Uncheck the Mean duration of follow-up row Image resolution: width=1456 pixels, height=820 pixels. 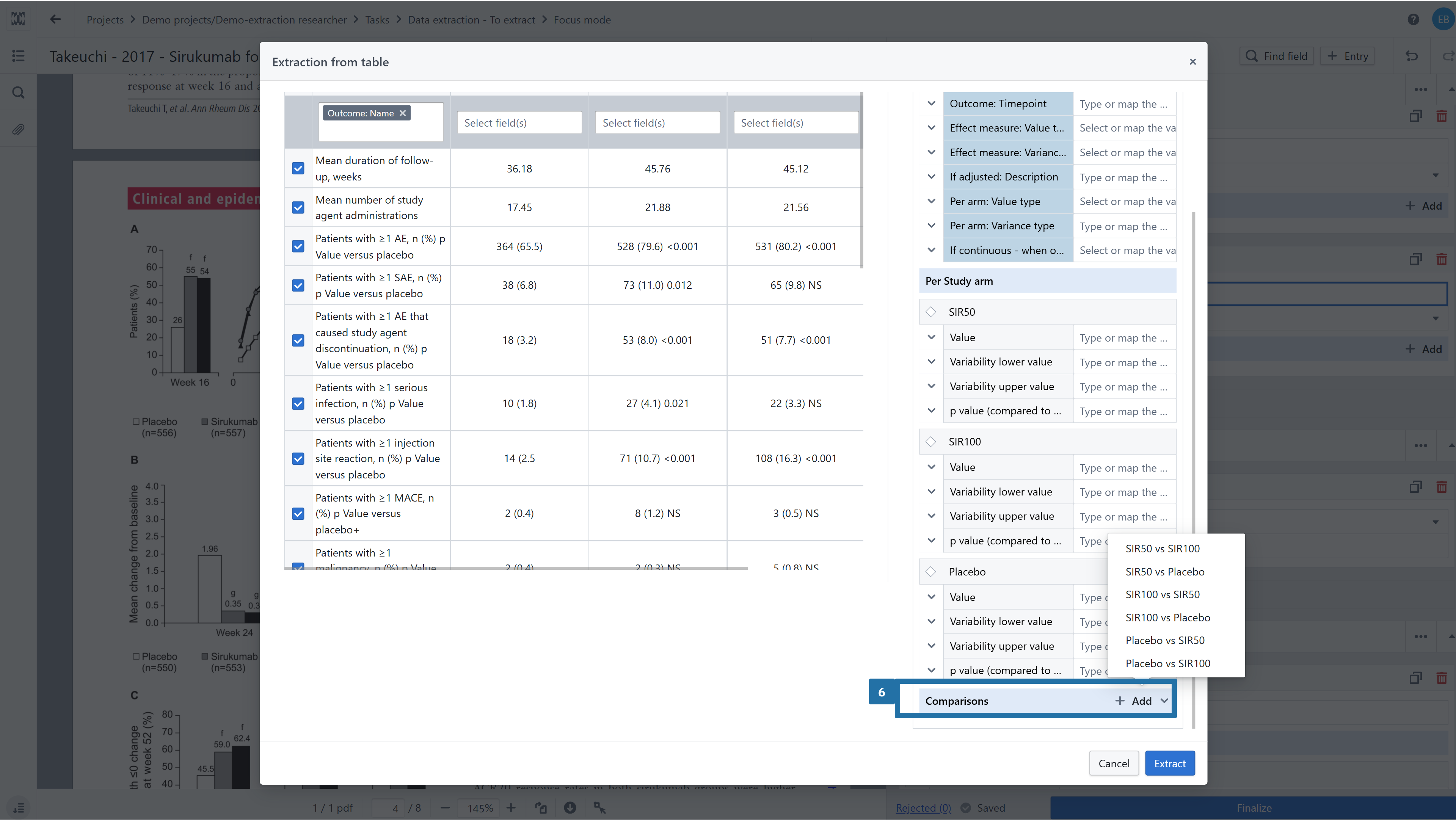298,168
